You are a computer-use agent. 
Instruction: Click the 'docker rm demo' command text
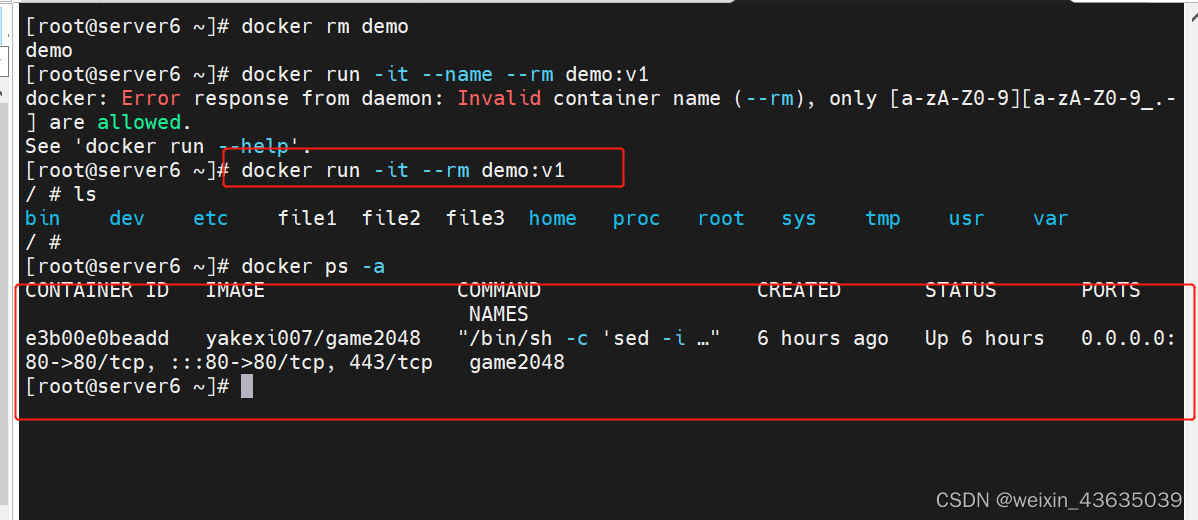[x=325, y=27]
